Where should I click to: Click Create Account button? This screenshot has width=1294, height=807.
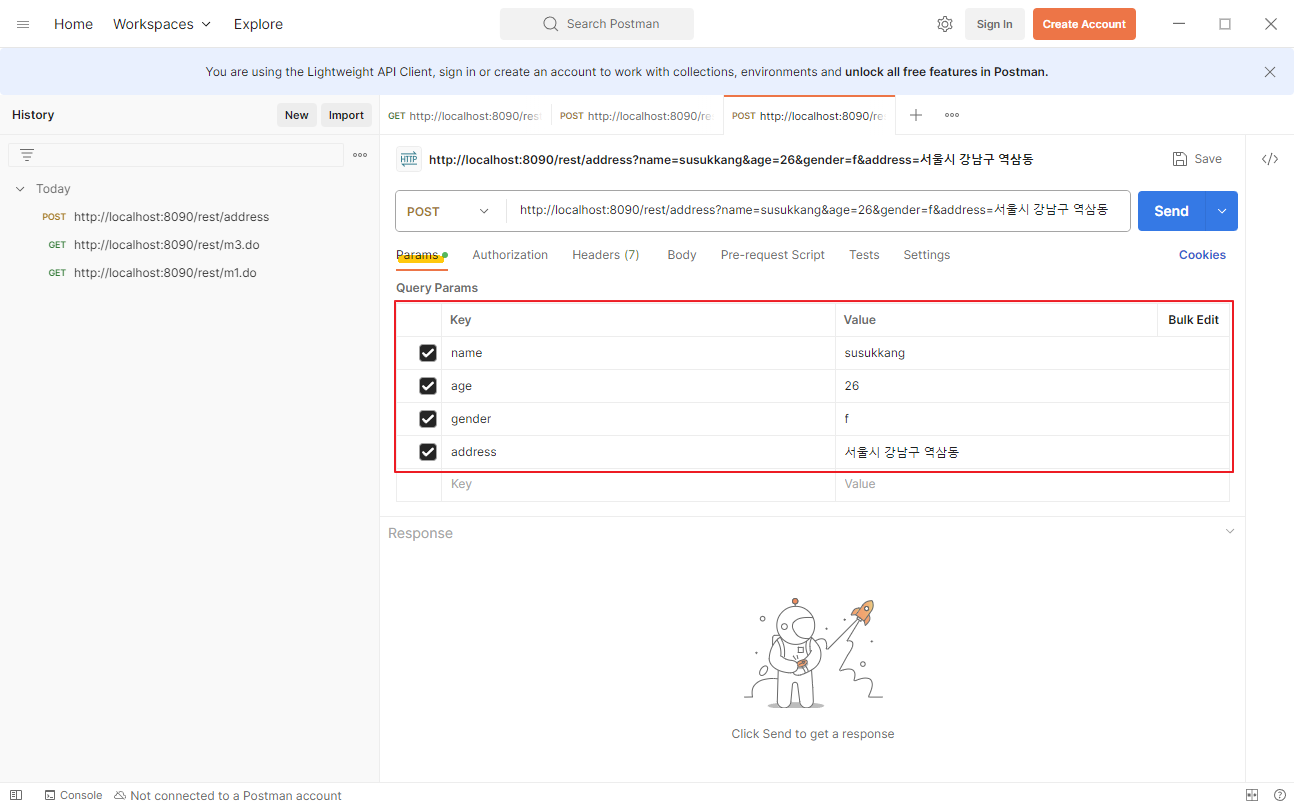[1084, 24]
